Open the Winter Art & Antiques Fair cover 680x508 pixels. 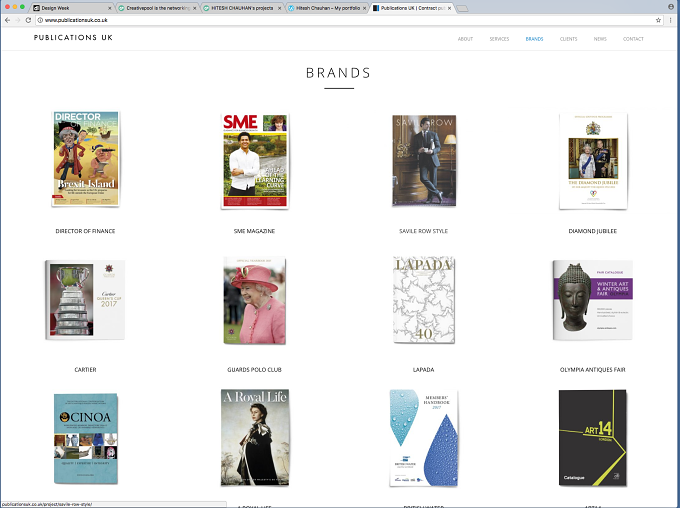click(592, 300)
